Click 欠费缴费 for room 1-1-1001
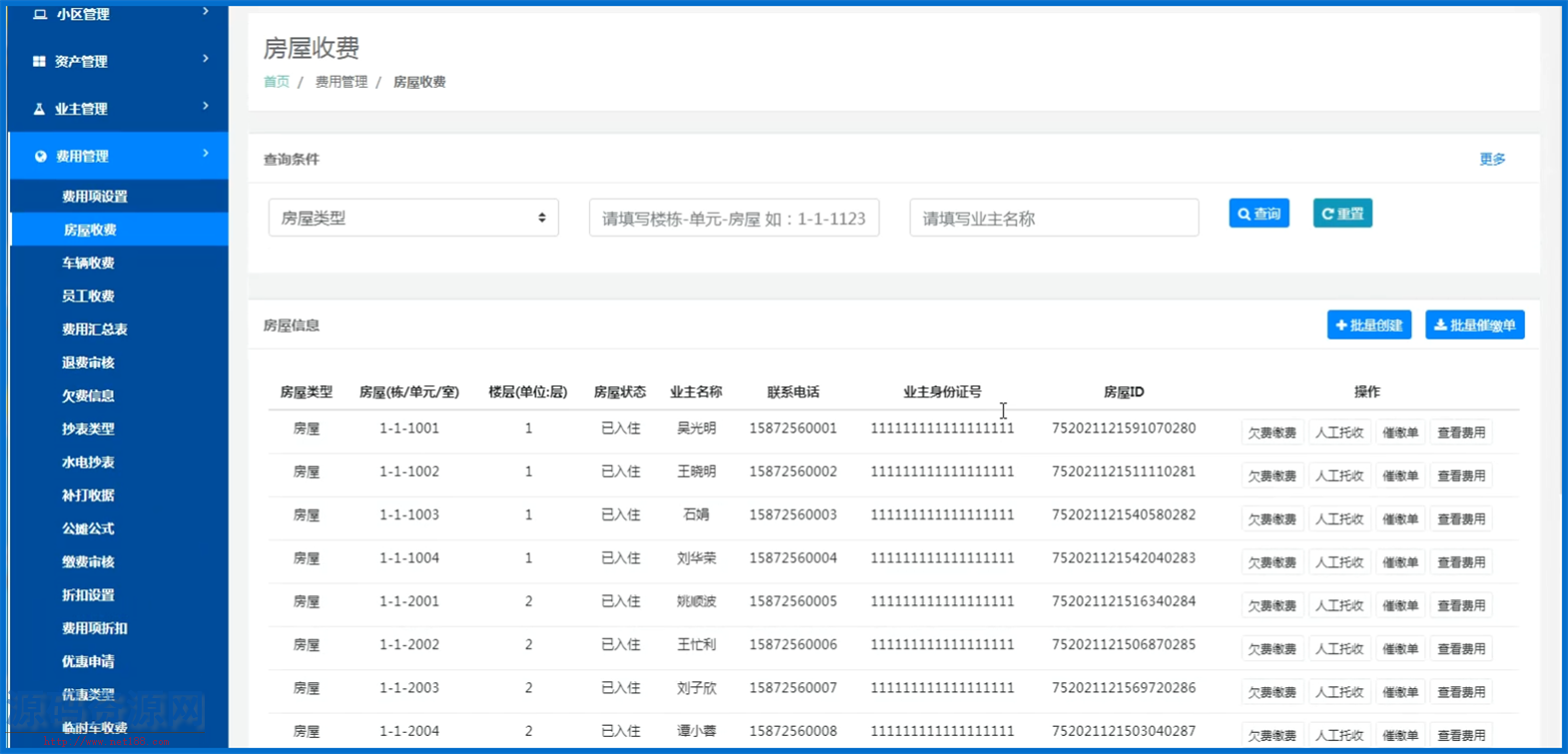 (x=1271, y=432)
